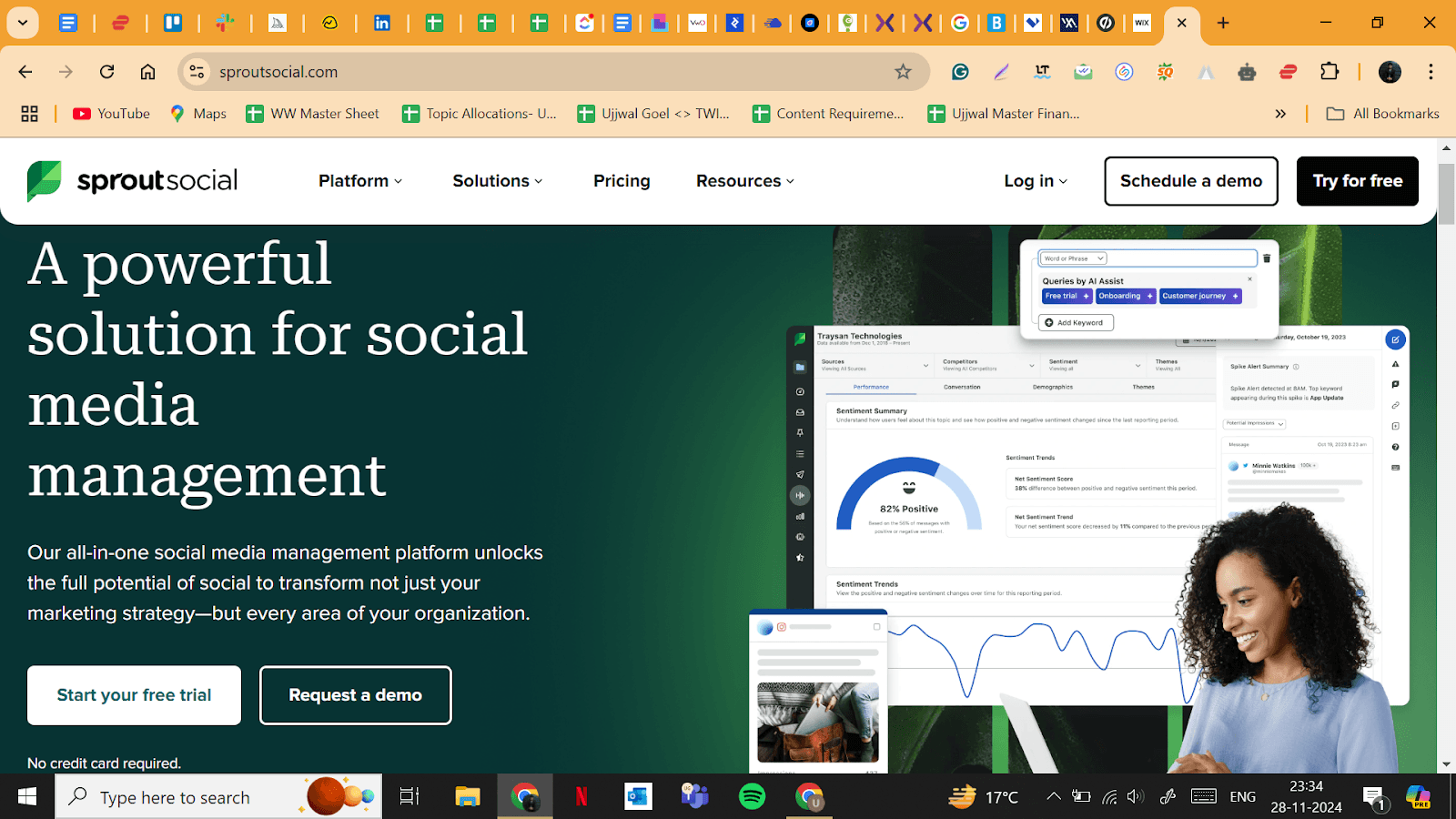The image size is (1456, 819).
Task: Switch to the Slack tab
Action: pos(225,23)
